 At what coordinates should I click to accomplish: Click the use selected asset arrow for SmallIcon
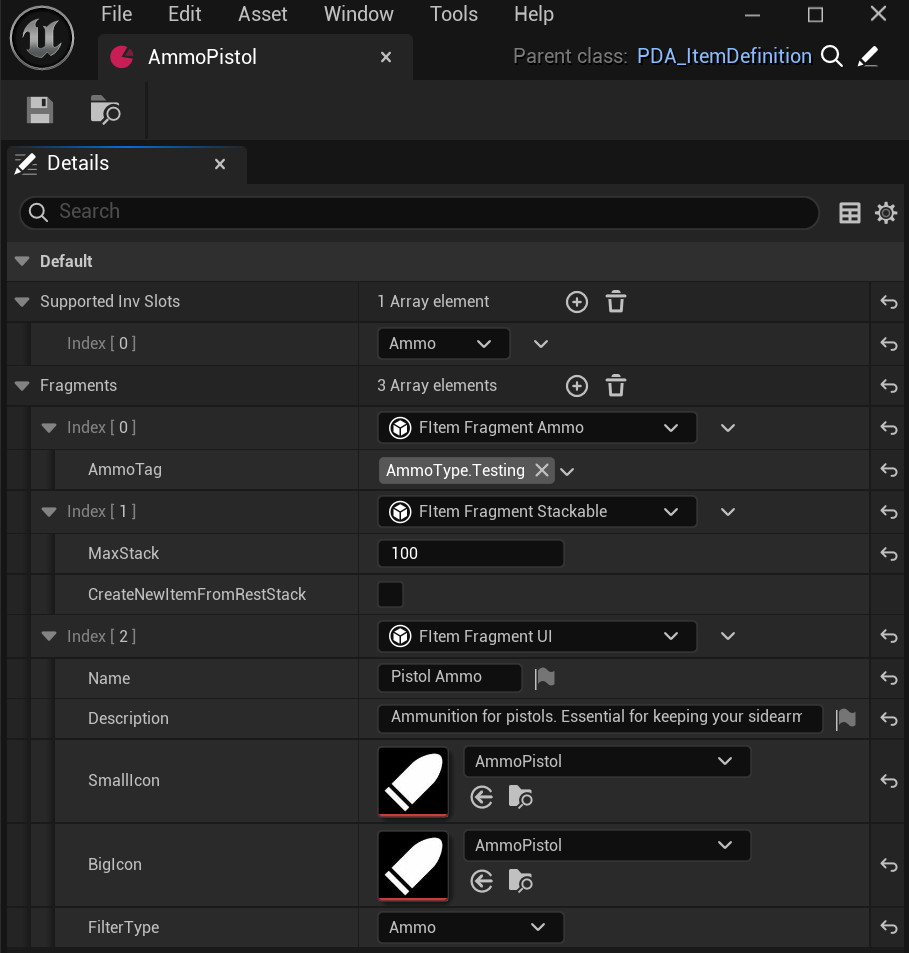482,797
